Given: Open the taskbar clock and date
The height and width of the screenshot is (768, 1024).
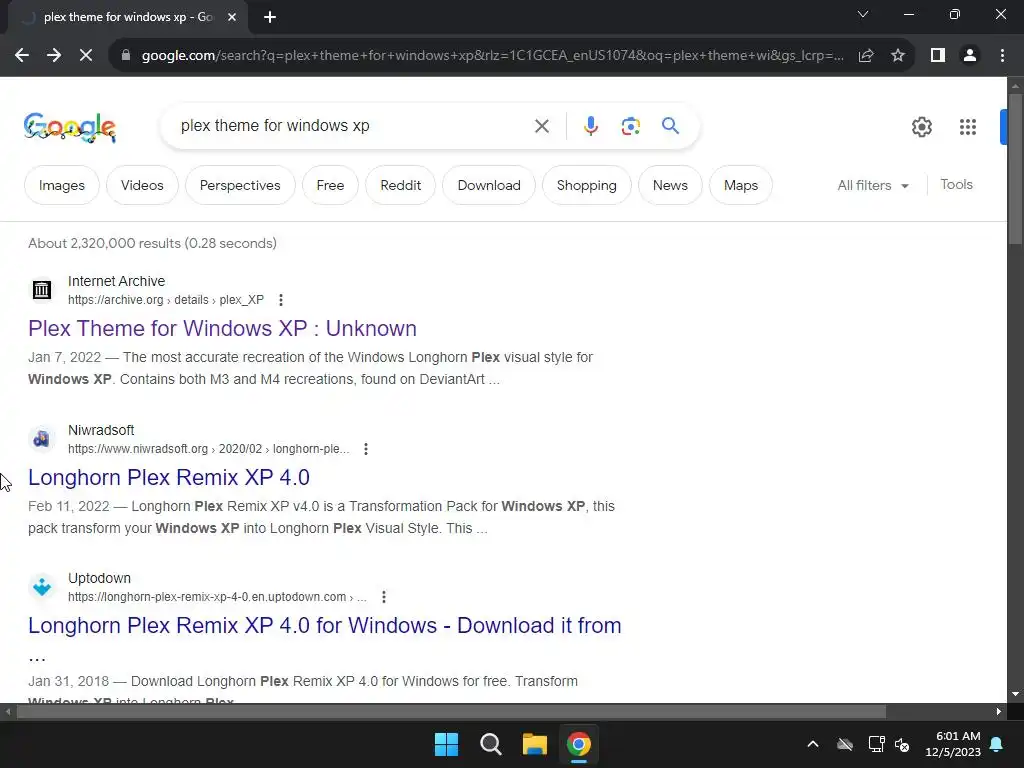Looking at the screenshot, I should tap(953, 744).
